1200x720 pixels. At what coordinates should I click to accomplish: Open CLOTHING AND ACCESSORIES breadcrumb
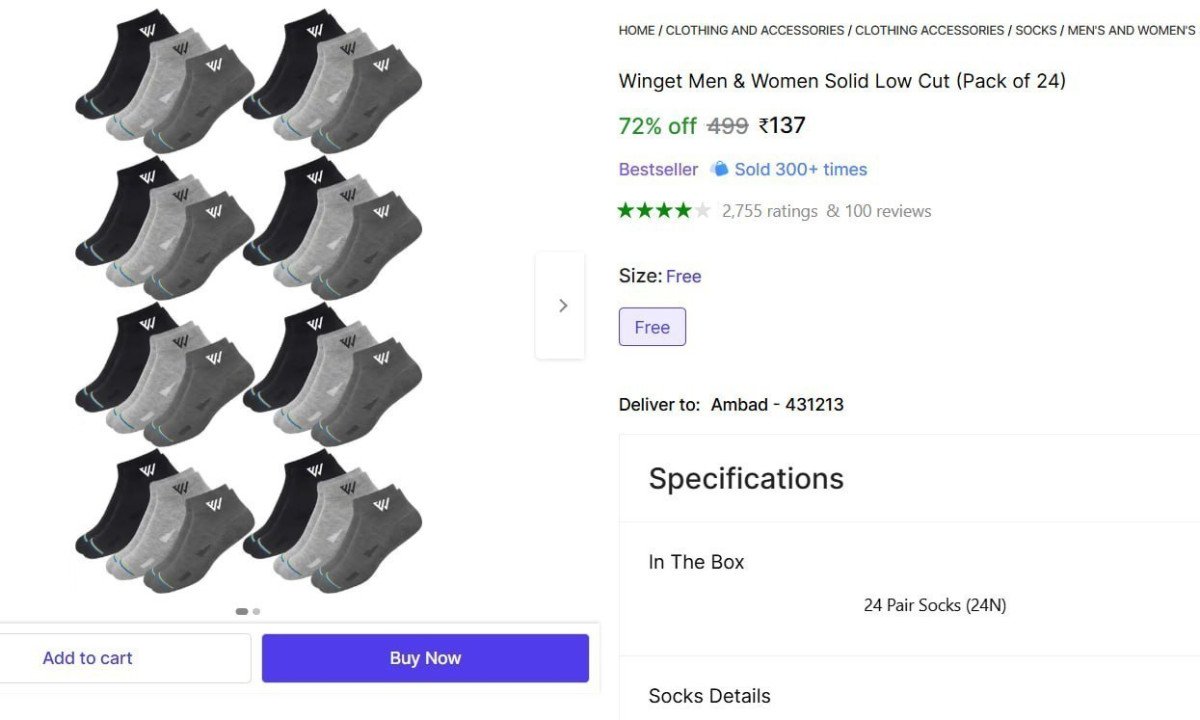pyautogui.click(x=755, y=30)
